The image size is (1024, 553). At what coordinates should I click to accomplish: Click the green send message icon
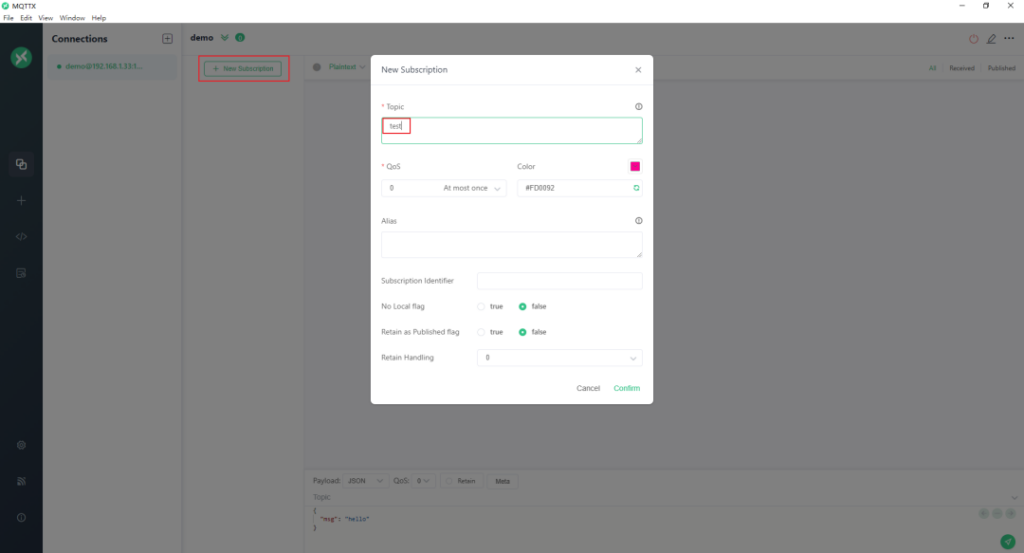[1008, 541]
